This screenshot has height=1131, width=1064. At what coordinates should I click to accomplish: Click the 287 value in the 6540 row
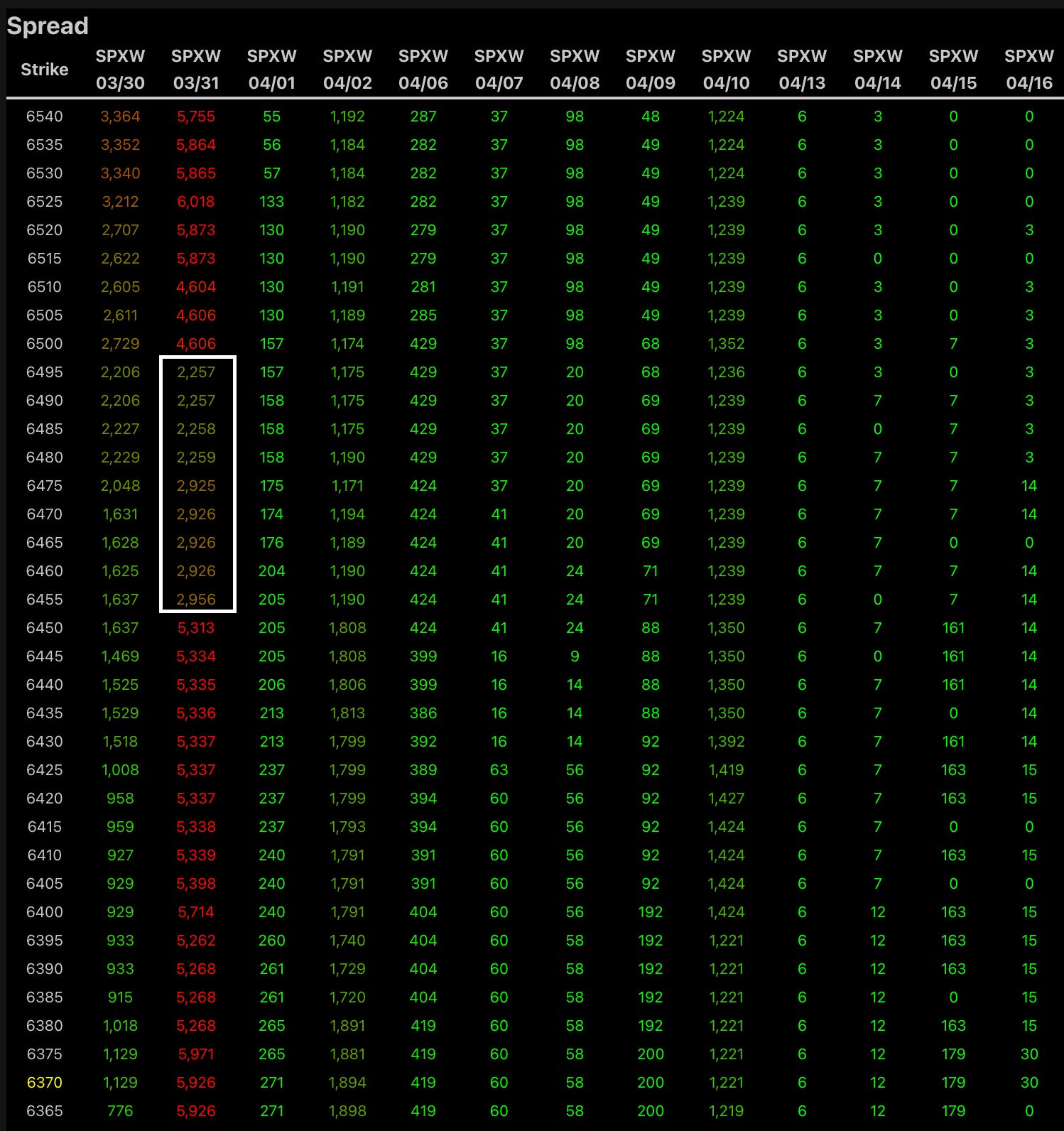point(423,117)
